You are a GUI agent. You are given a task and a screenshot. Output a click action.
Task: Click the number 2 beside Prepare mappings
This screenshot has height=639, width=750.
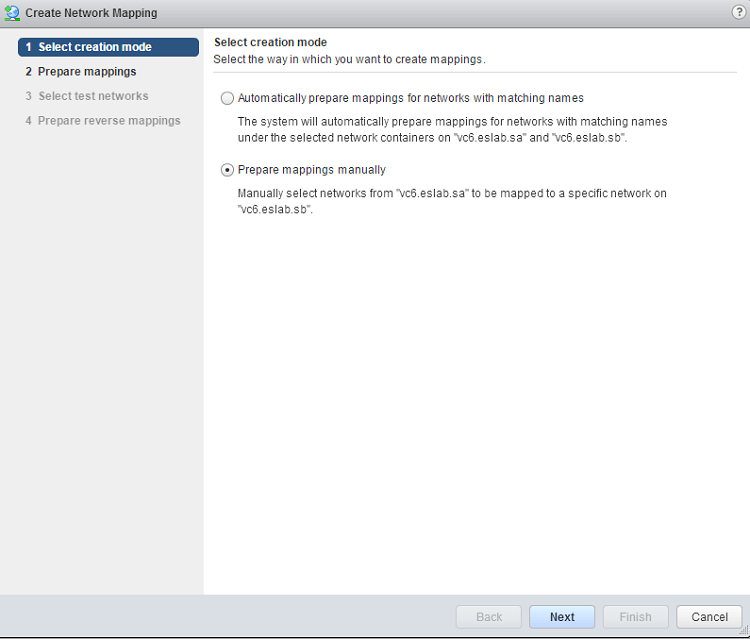click(29, 72)
